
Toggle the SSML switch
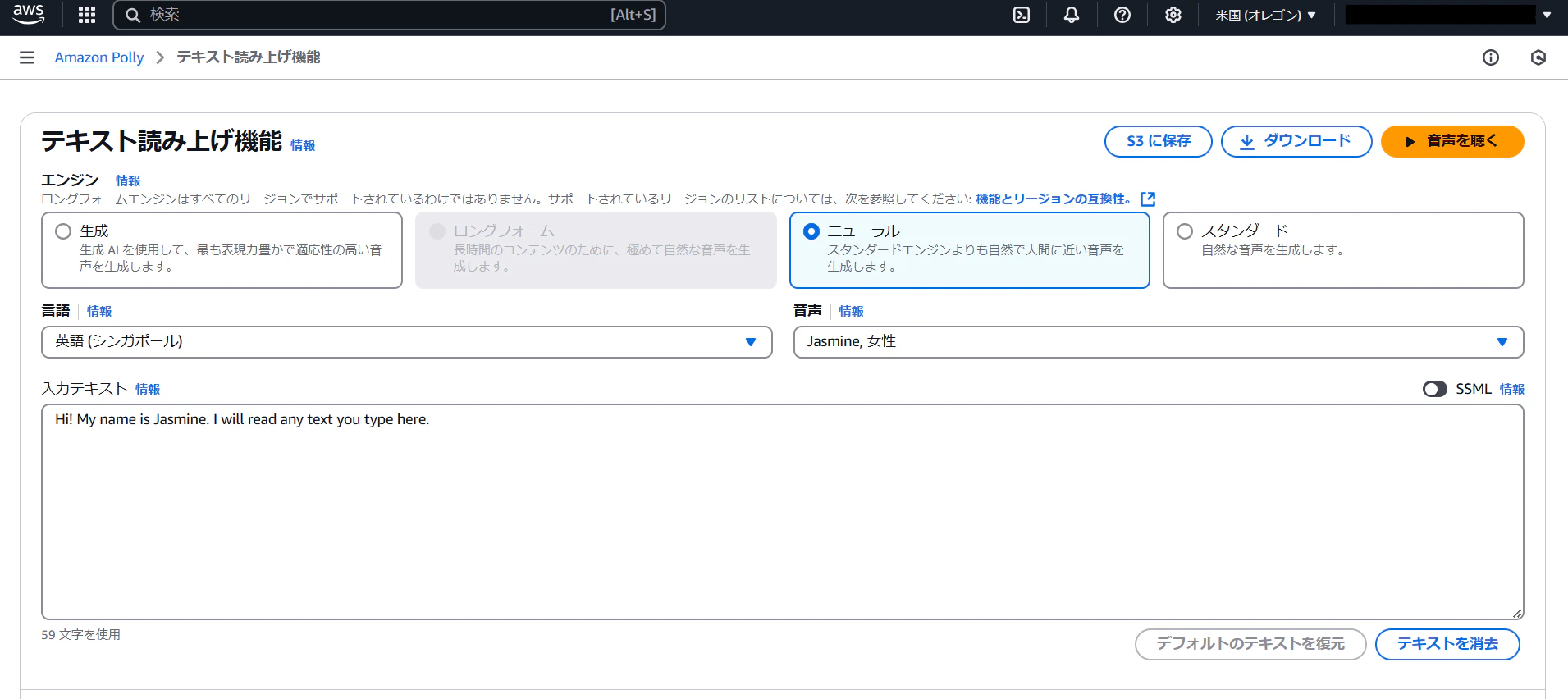(1435, 389)
